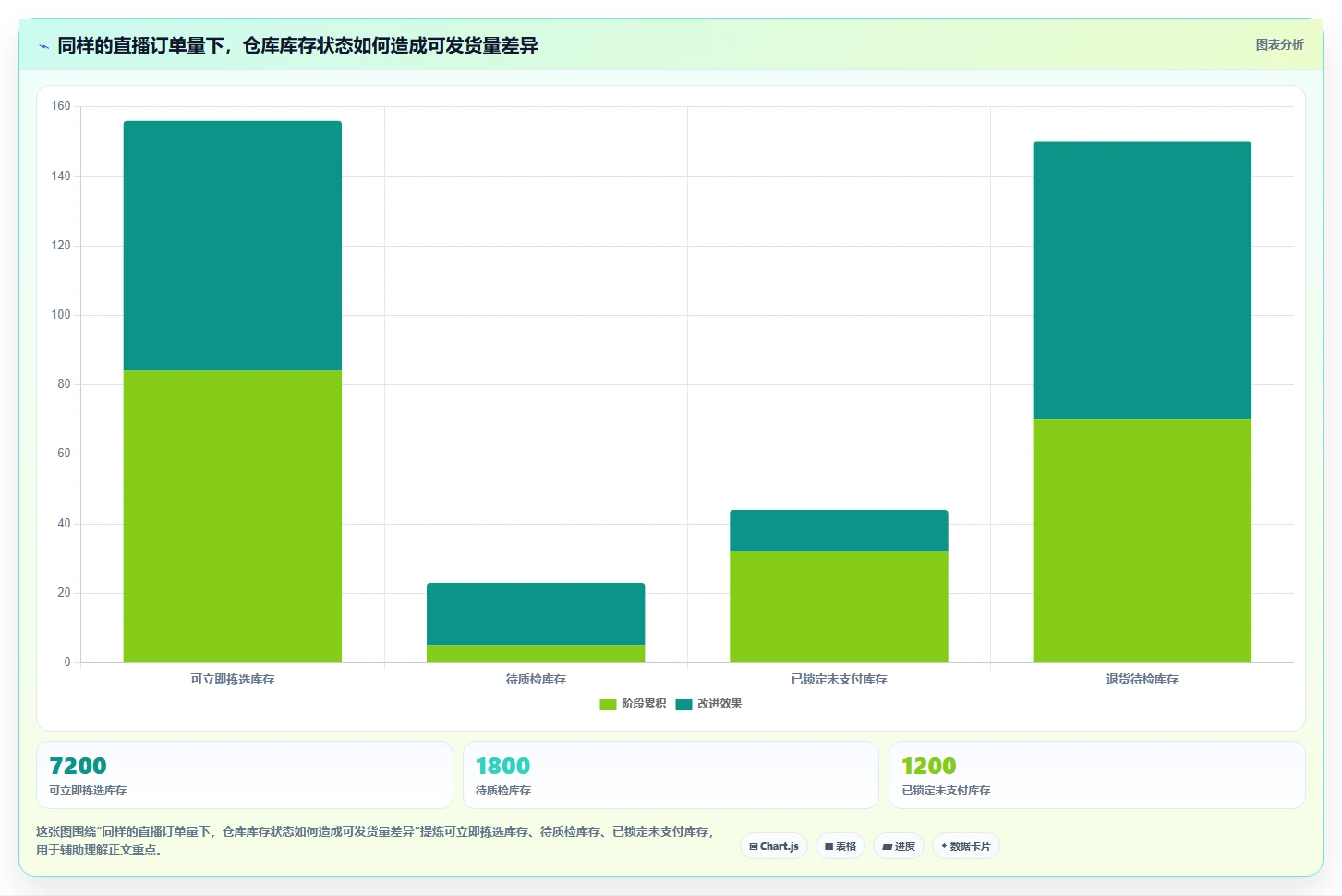Click the icon inside the 进度 chip
Viewport: 1342px width, 896px height.
pos(887,846)
